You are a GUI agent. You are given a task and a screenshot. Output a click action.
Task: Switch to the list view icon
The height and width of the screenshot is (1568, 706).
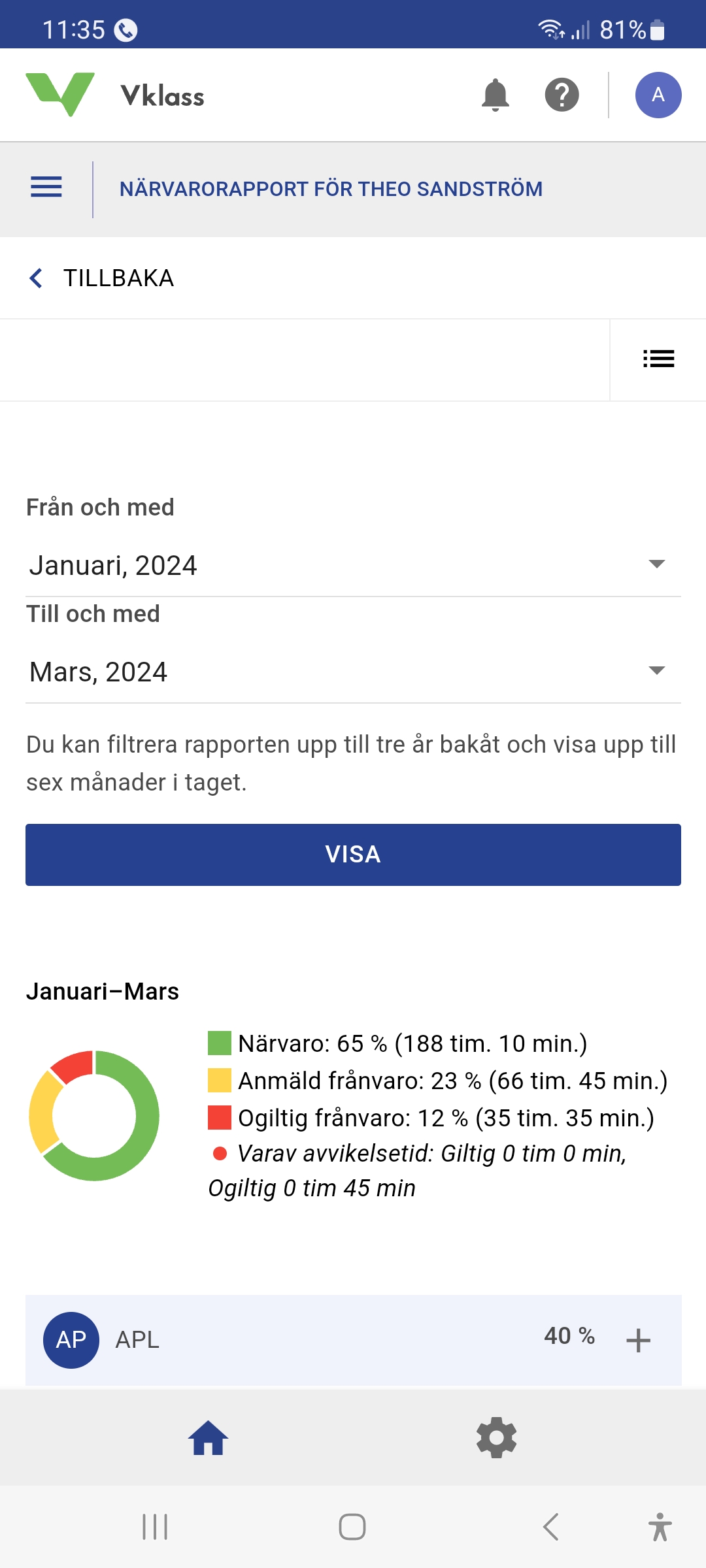658,359
